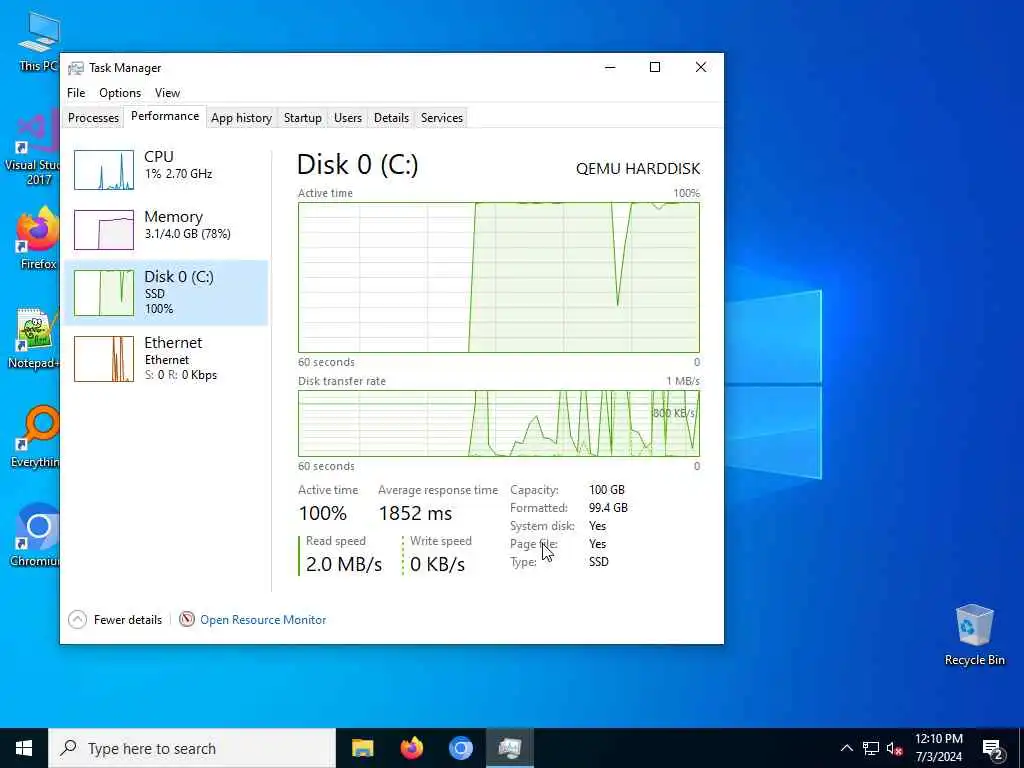Click the 100 GB capacity value
The image size is (1024, 768).
(607, 490)
